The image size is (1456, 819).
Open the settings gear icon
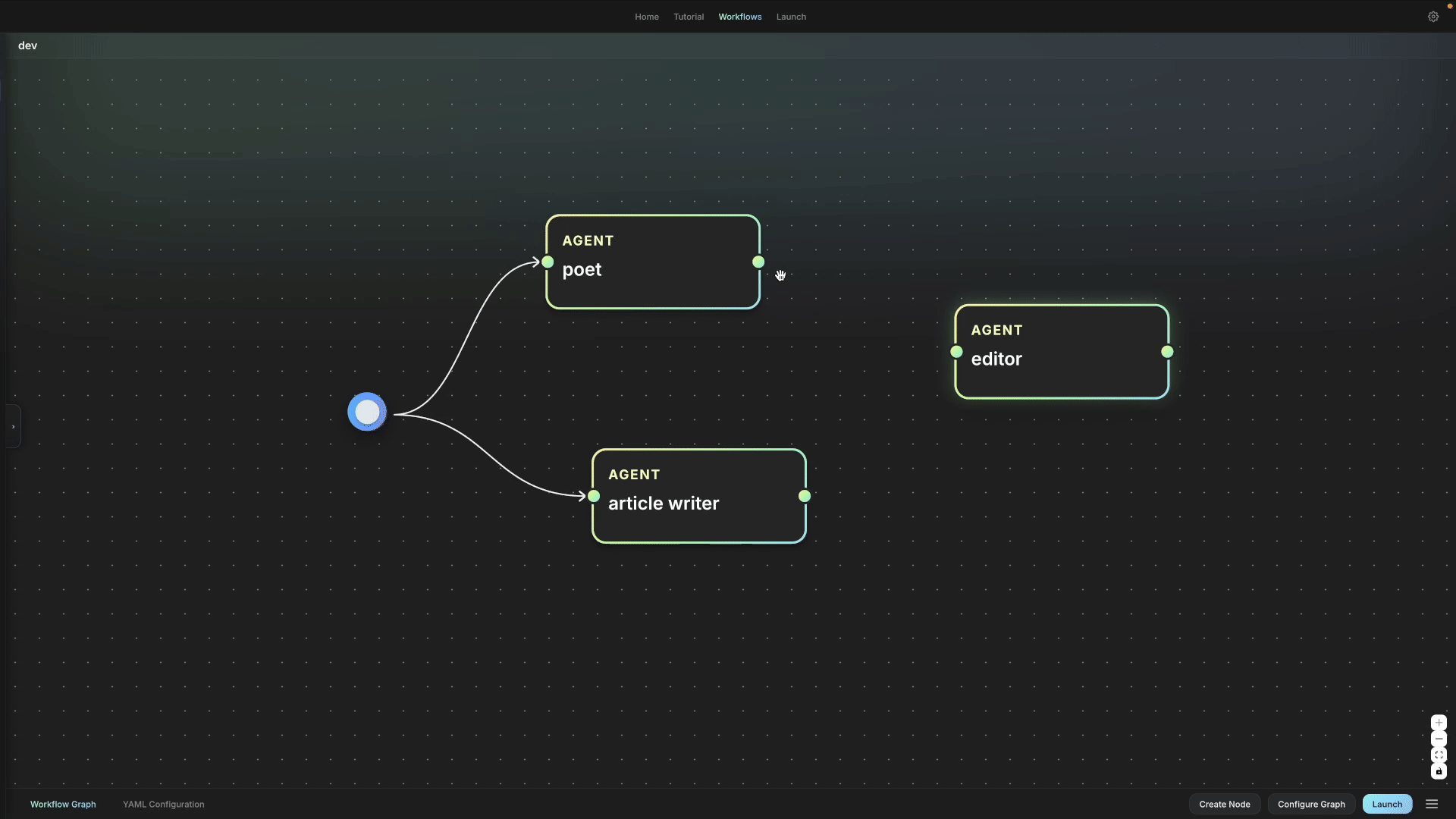coord(1433,17)
